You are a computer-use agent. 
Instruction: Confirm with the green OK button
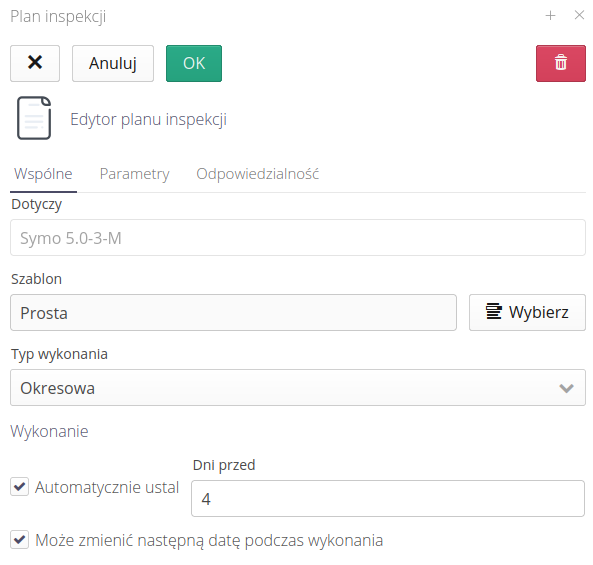(194, 63)
